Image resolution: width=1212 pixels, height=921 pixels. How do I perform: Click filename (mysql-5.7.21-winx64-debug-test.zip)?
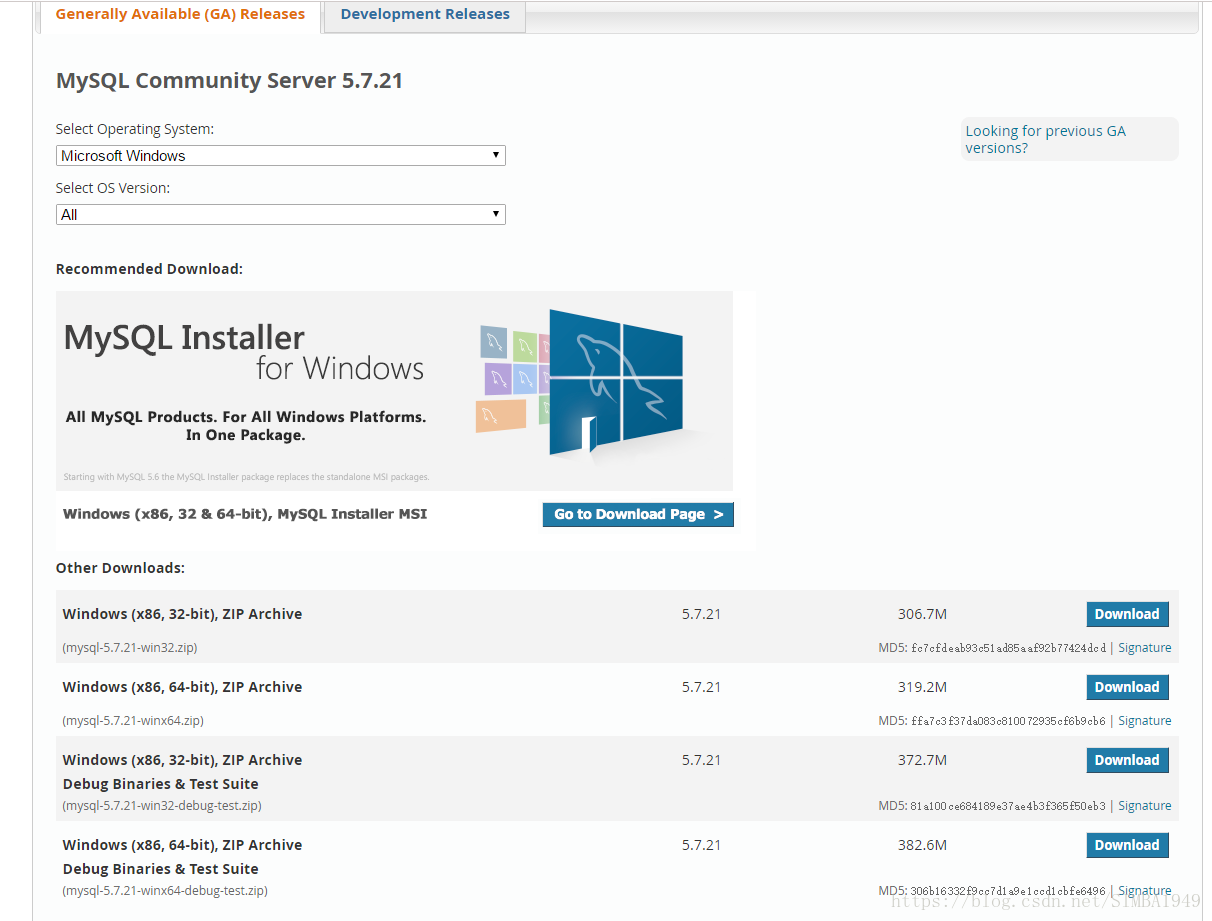(x=165, y=891)
